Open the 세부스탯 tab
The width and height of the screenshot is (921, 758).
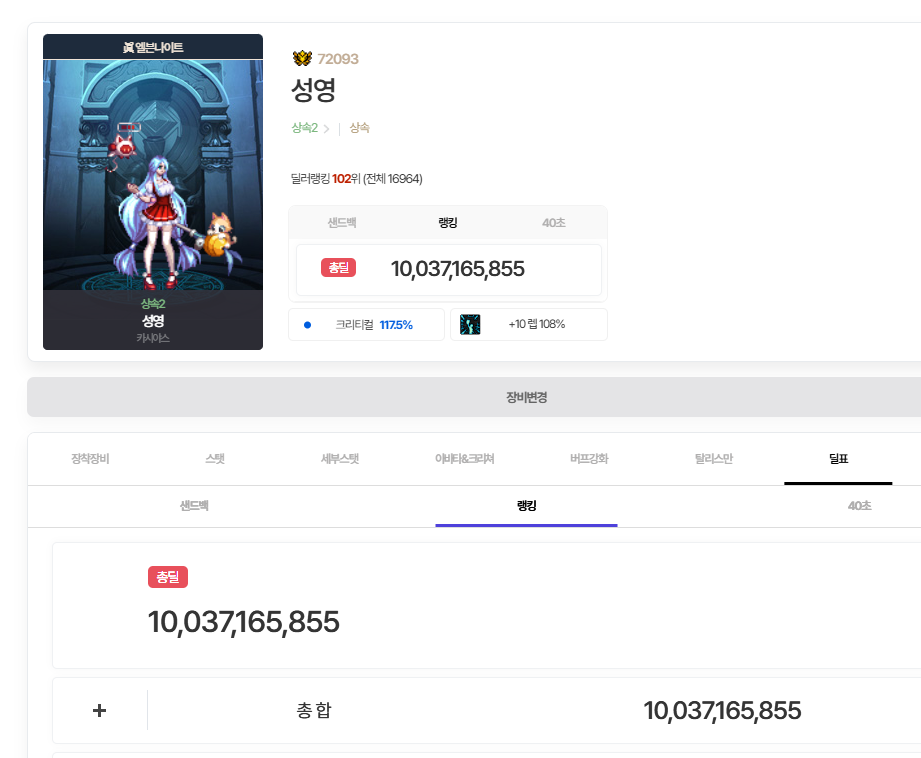tap(340, 459)
